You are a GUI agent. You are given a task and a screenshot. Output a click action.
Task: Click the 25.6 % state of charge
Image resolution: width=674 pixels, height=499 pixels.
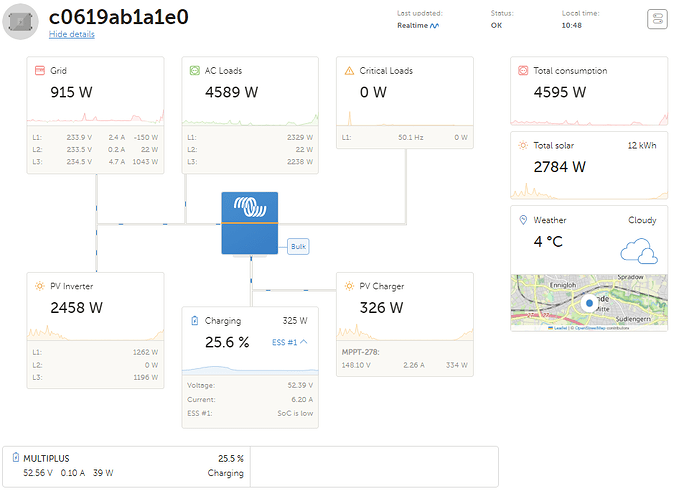tap(227, 343)
